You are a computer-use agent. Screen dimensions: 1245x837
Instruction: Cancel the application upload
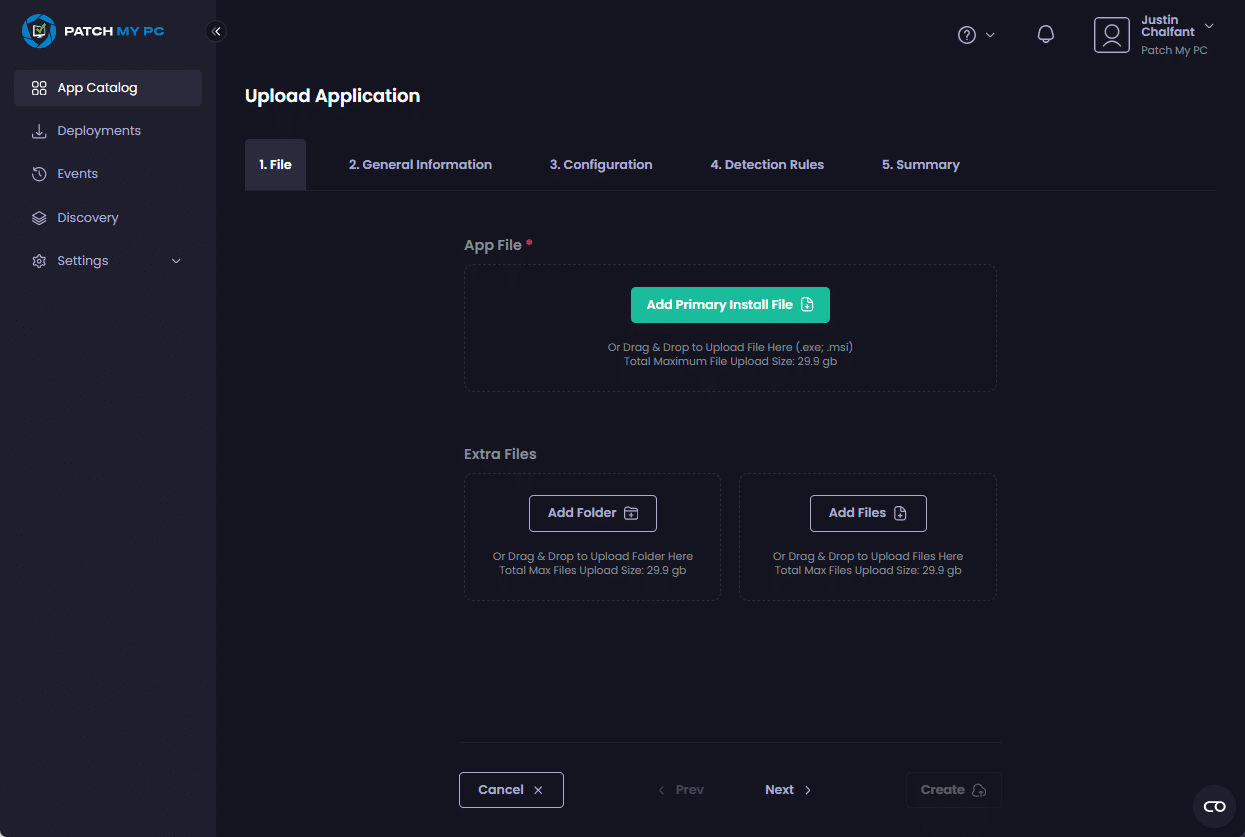[511, 790]
